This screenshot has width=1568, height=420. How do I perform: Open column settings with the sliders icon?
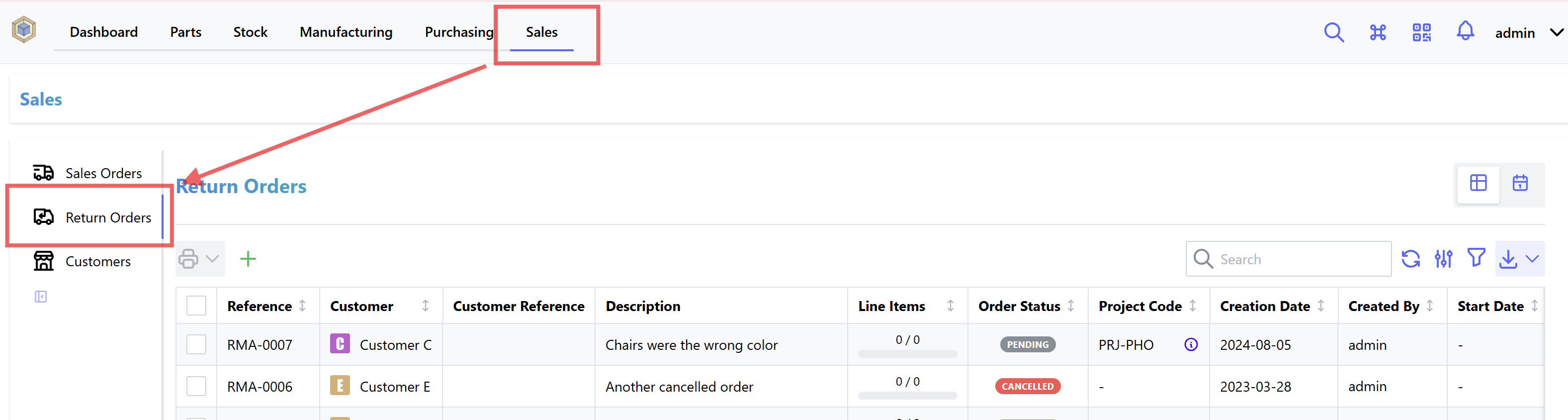coord(1443,258)
